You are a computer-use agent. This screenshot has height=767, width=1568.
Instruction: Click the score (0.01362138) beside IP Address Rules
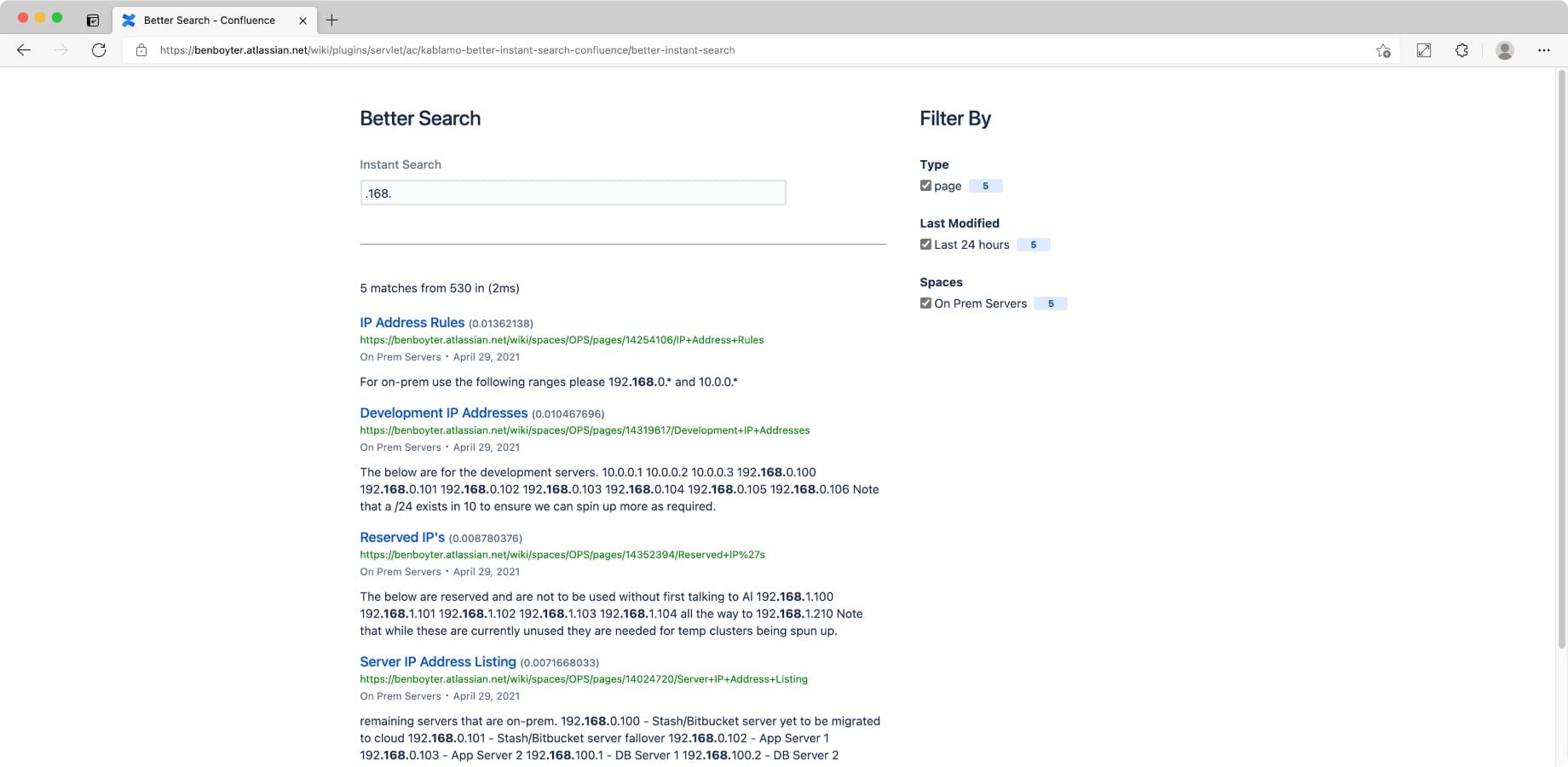pos(501,324)
